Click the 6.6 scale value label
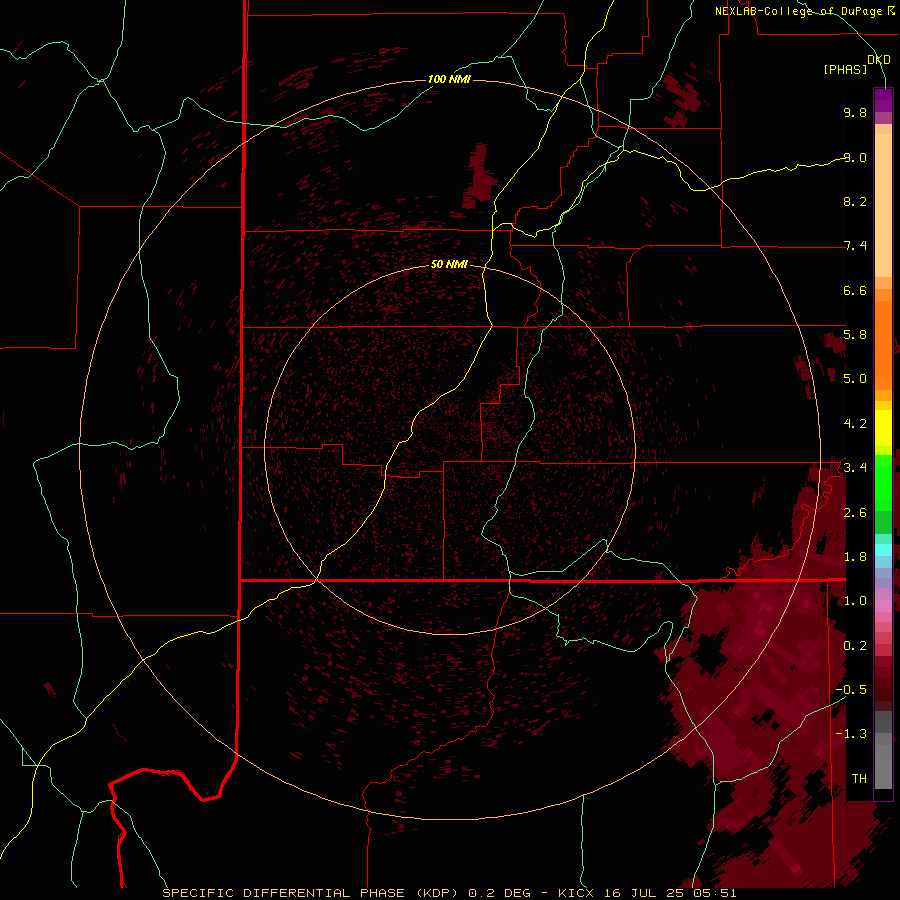 [855, 291]
